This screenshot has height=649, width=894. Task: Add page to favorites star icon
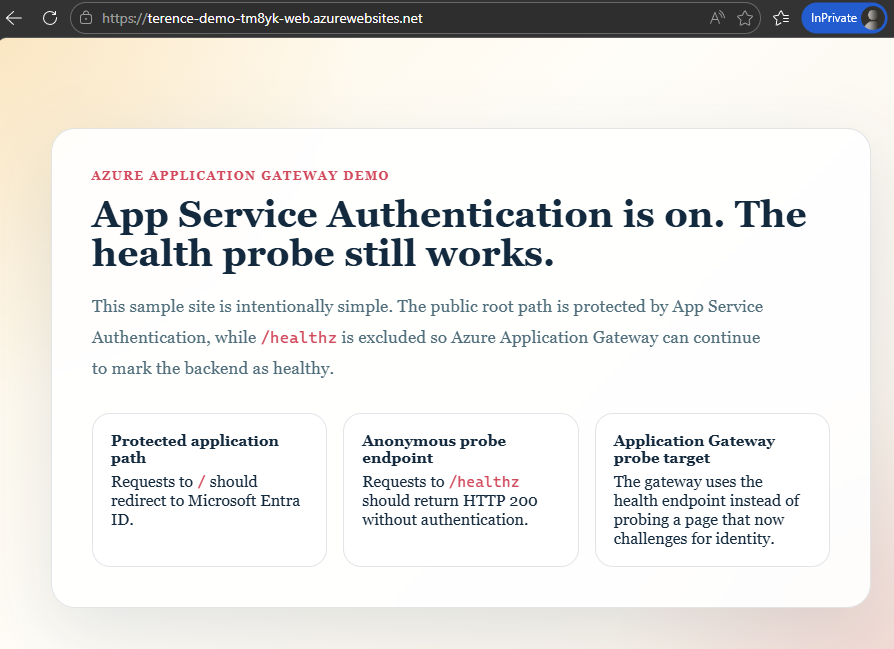[x=745, y=18]
